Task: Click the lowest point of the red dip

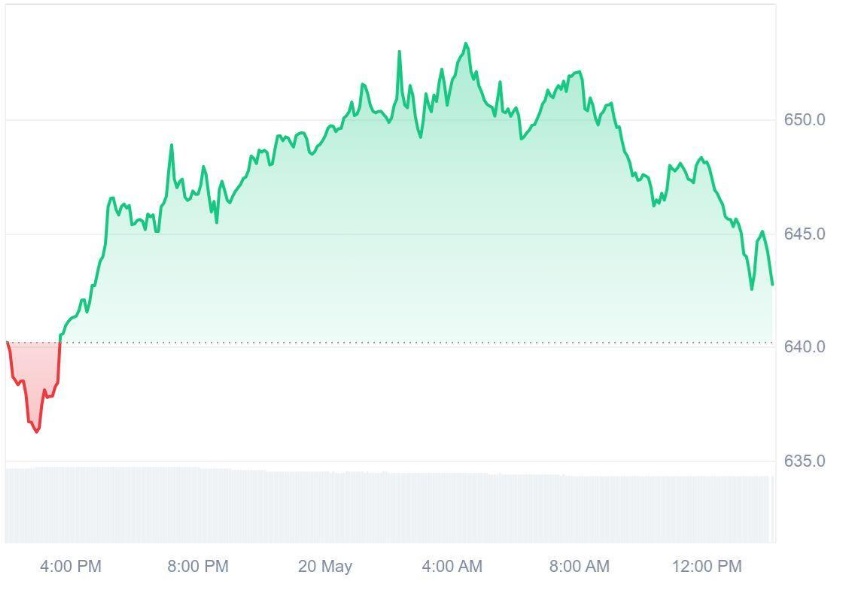Action: point(37,432)
